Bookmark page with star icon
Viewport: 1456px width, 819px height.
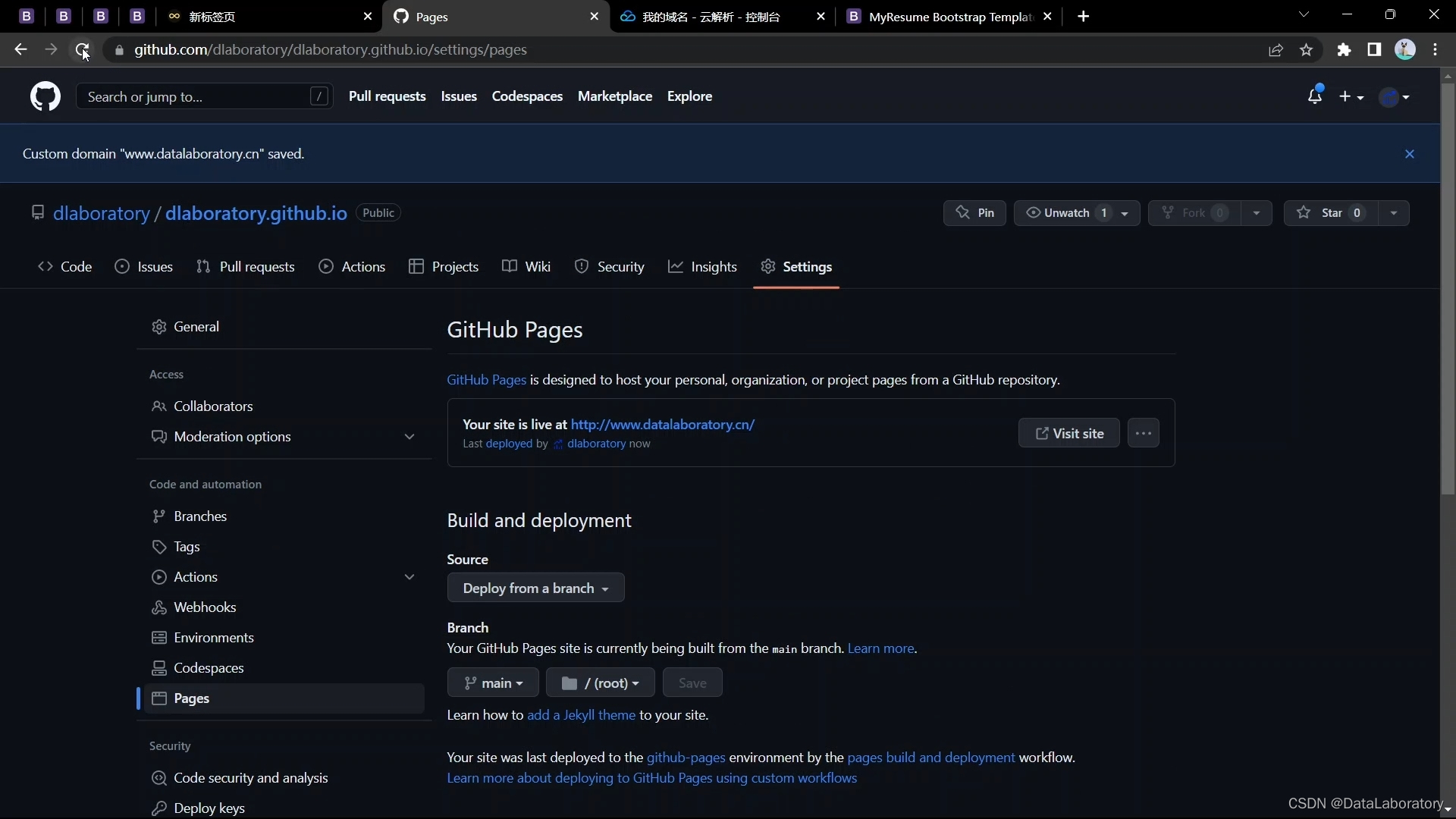pos(1306,50)
